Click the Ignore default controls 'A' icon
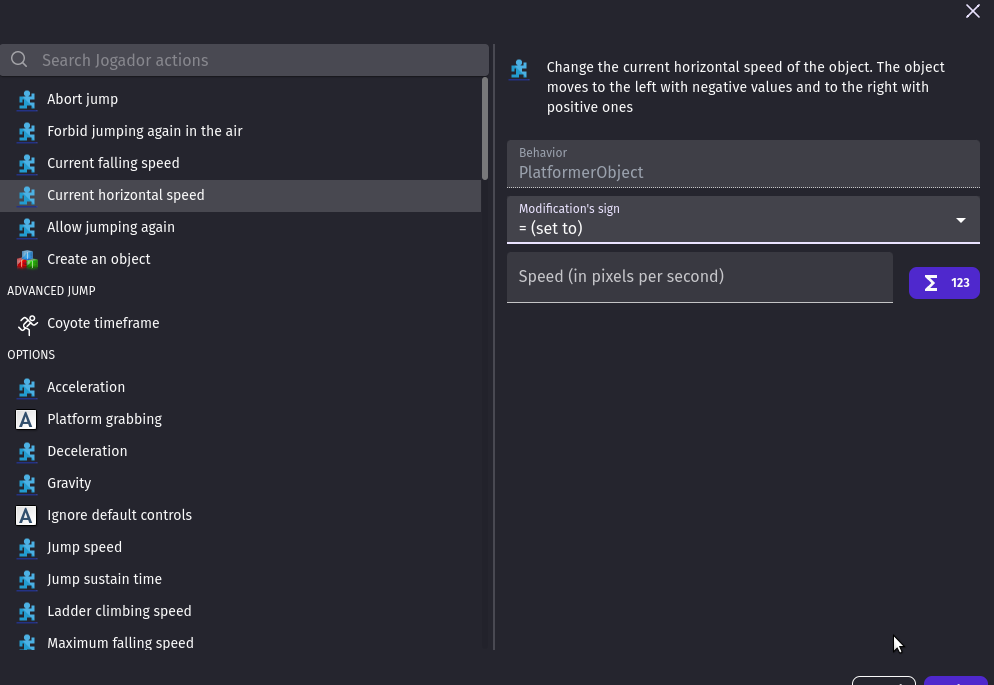This screenshot has height=685, width=994. pos(27,516)
